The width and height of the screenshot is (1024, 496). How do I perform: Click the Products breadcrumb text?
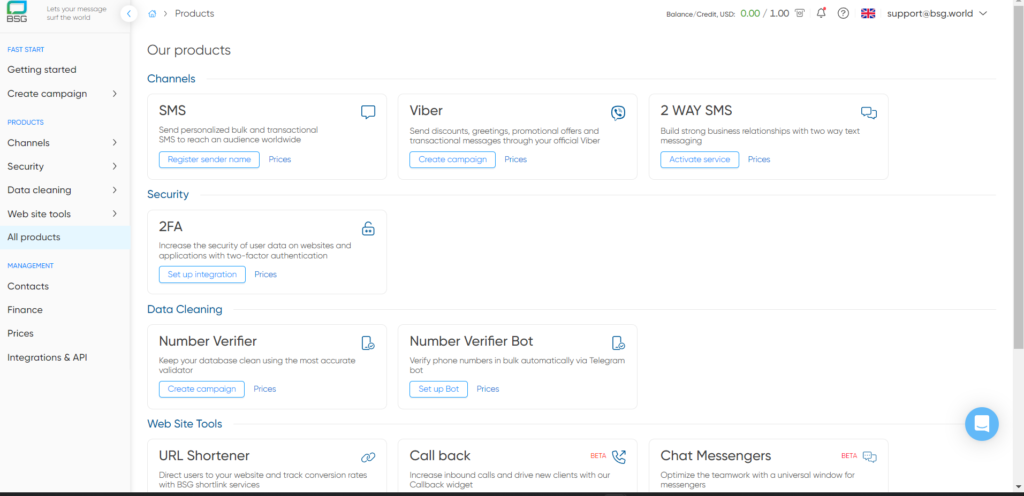click(x=195, y=14)
